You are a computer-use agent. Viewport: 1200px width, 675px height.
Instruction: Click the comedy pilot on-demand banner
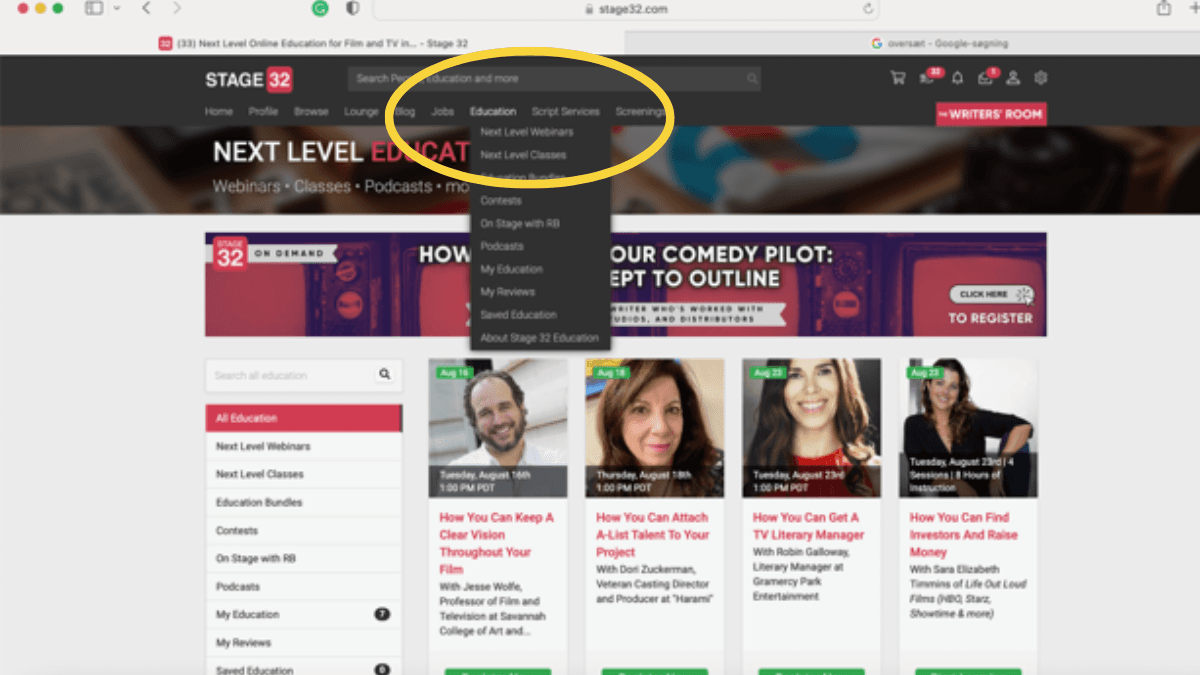pos(626,285)
